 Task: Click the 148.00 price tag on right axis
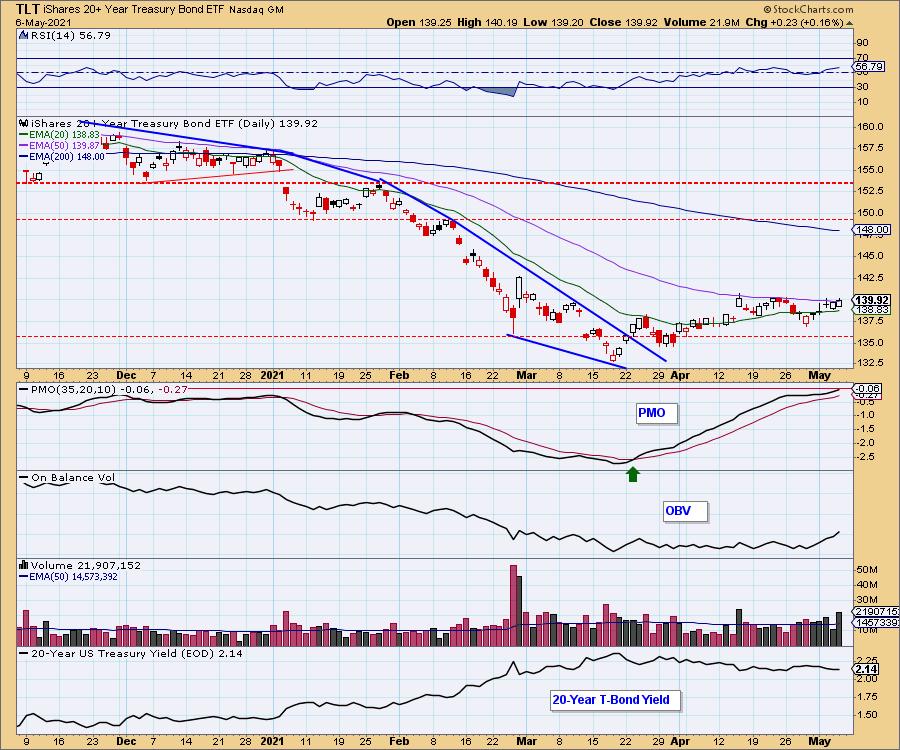click(872, 230)
